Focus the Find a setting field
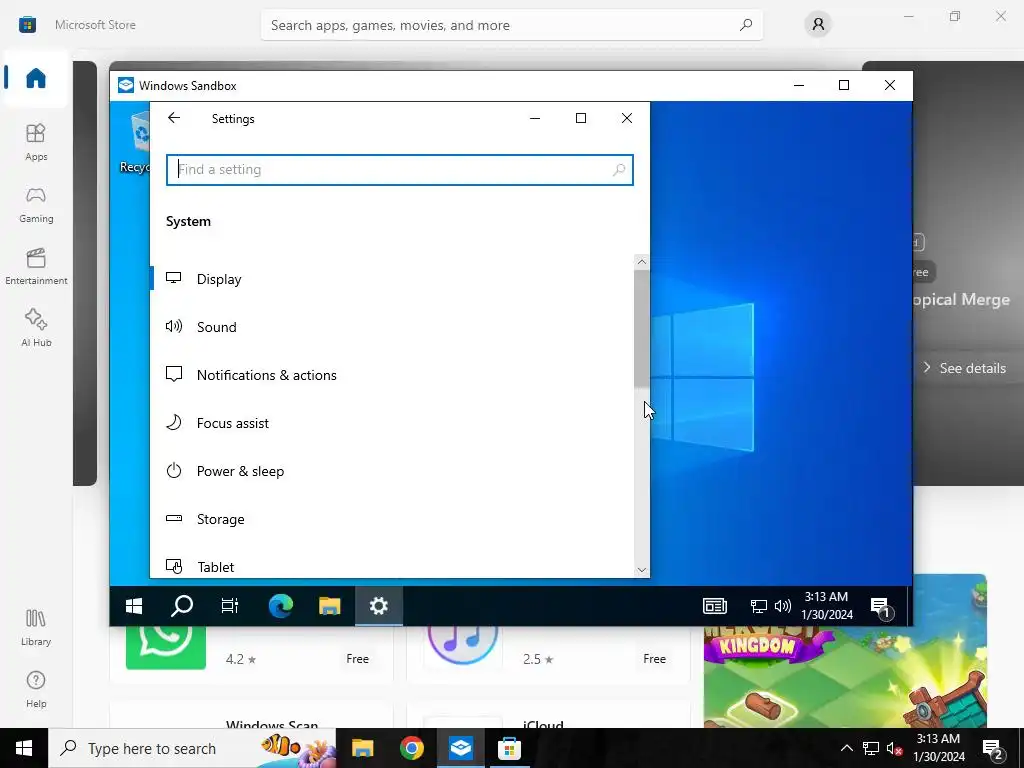1024x768 pixels. 400,170
